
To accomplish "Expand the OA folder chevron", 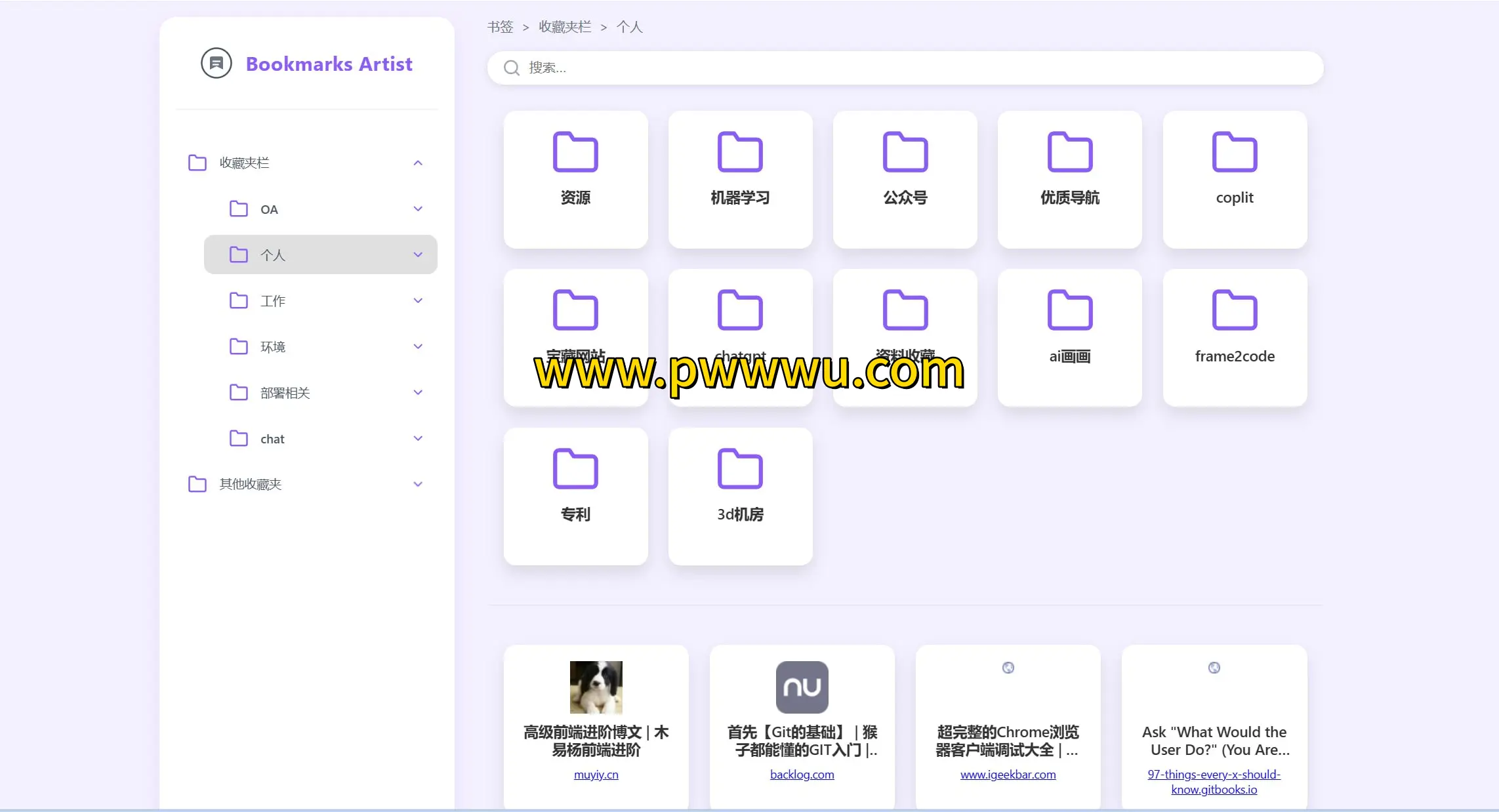I will pos(418,209).
